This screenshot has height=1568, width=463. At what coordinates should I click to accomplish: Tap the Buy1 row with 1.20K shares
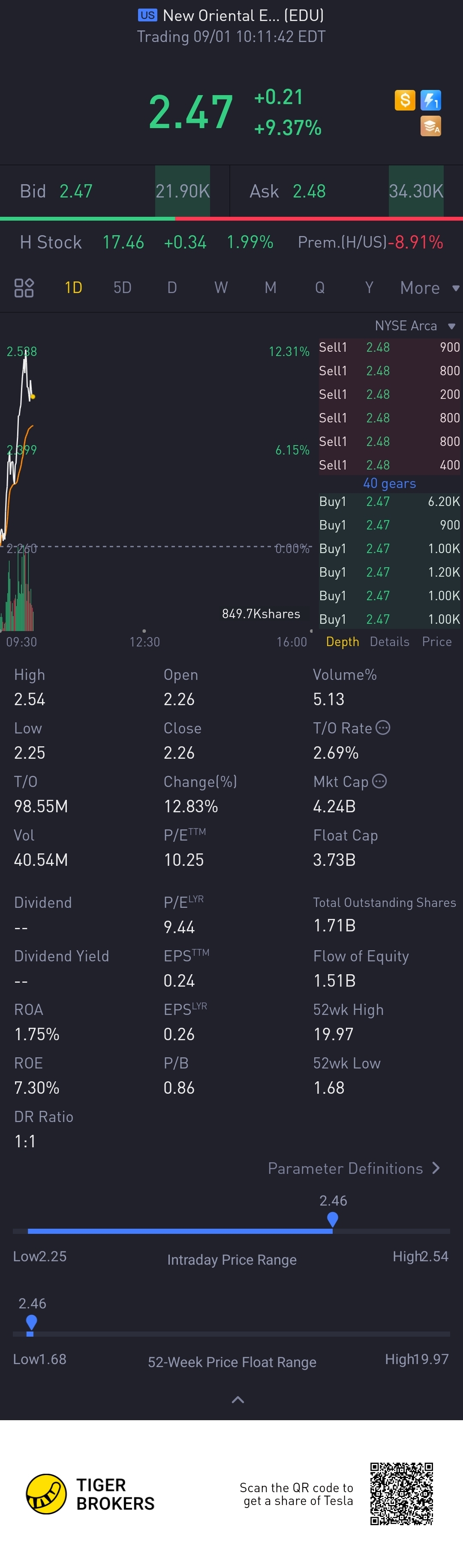[x=389, y=572]
